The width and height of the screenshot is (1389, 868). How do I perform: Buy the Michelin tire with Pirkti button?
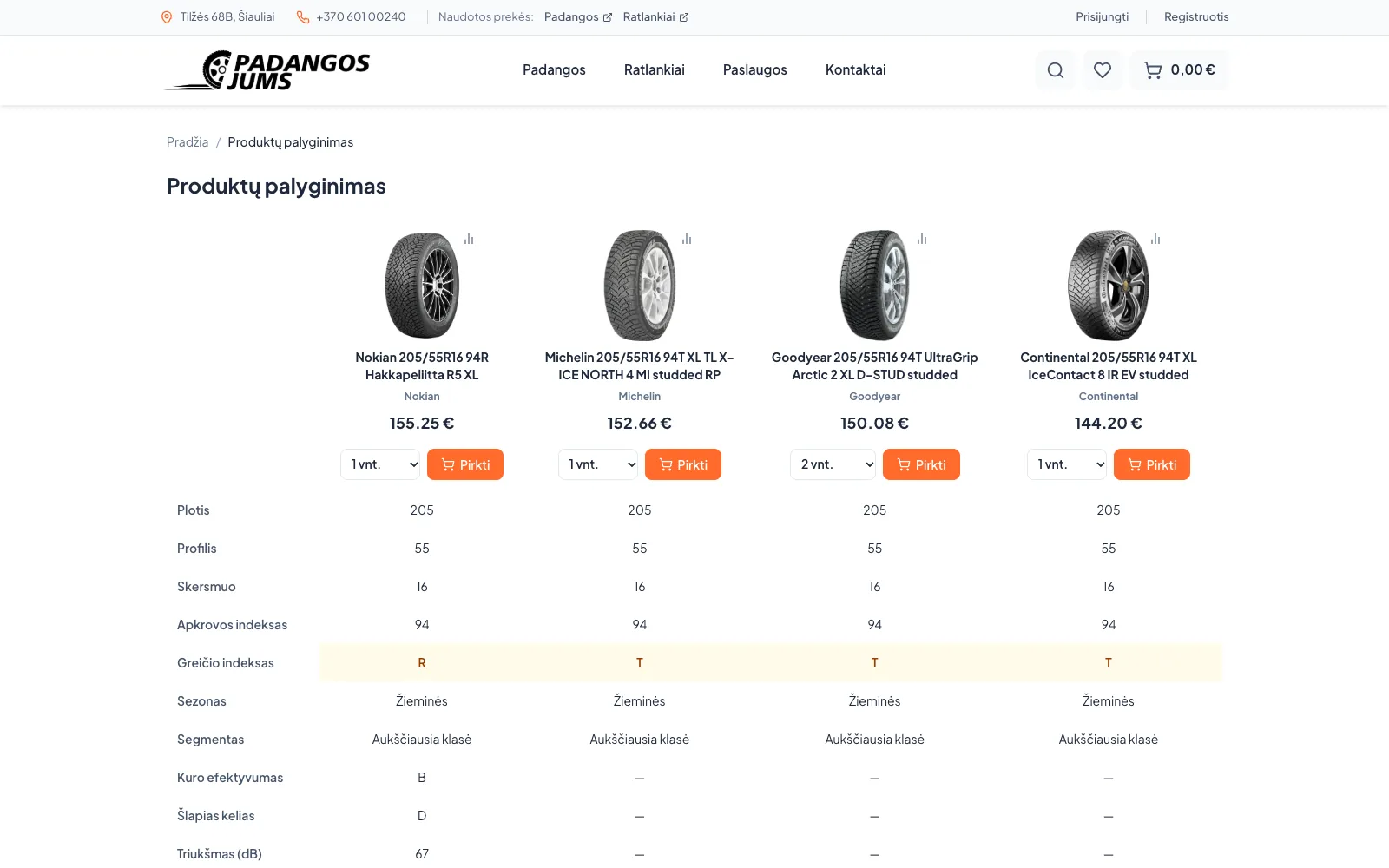pos(683,464)
